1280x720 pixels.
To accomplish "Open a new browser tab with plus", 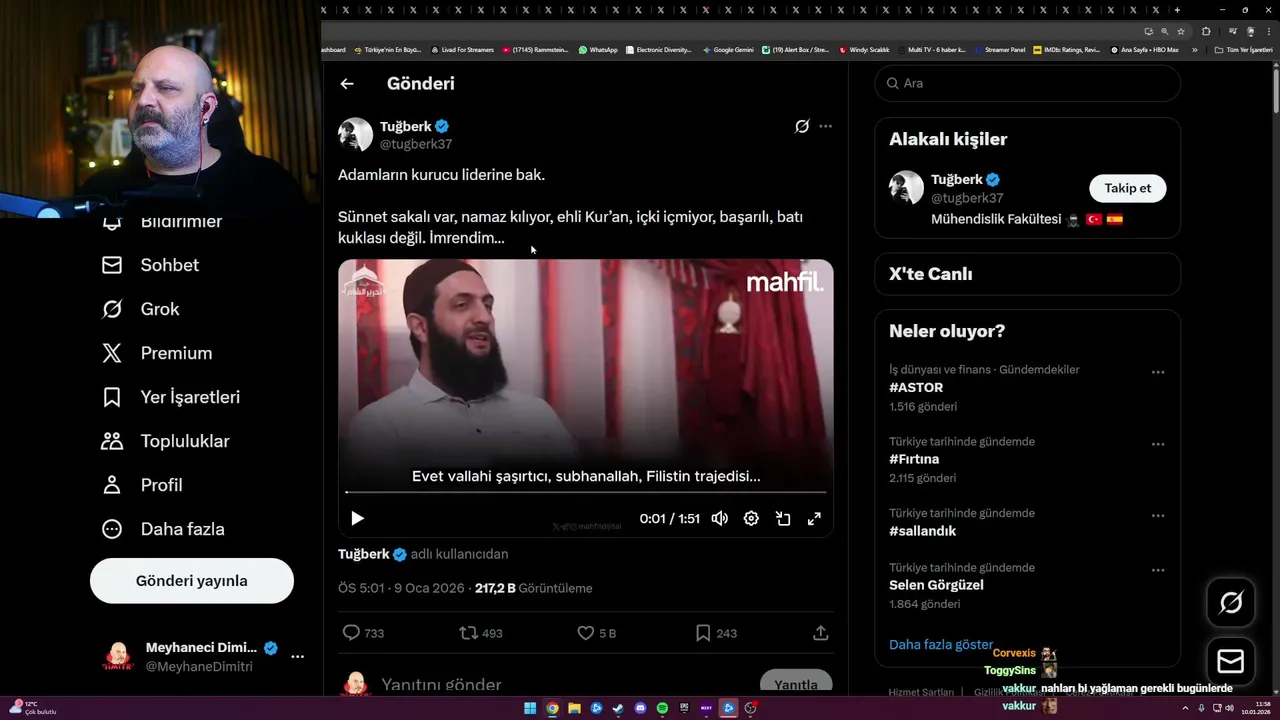I will [x=1177, y=9].
